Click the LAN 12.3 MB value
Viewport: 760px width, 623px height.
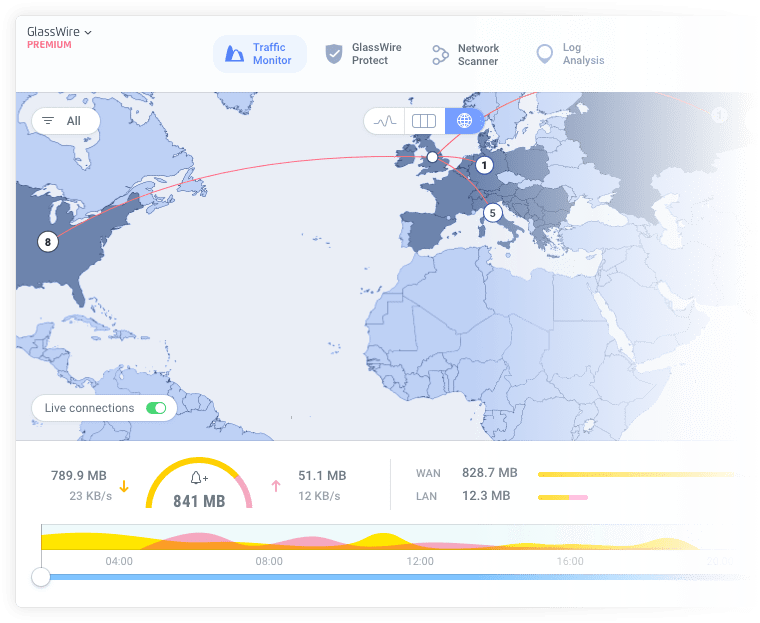coord(486,495)
